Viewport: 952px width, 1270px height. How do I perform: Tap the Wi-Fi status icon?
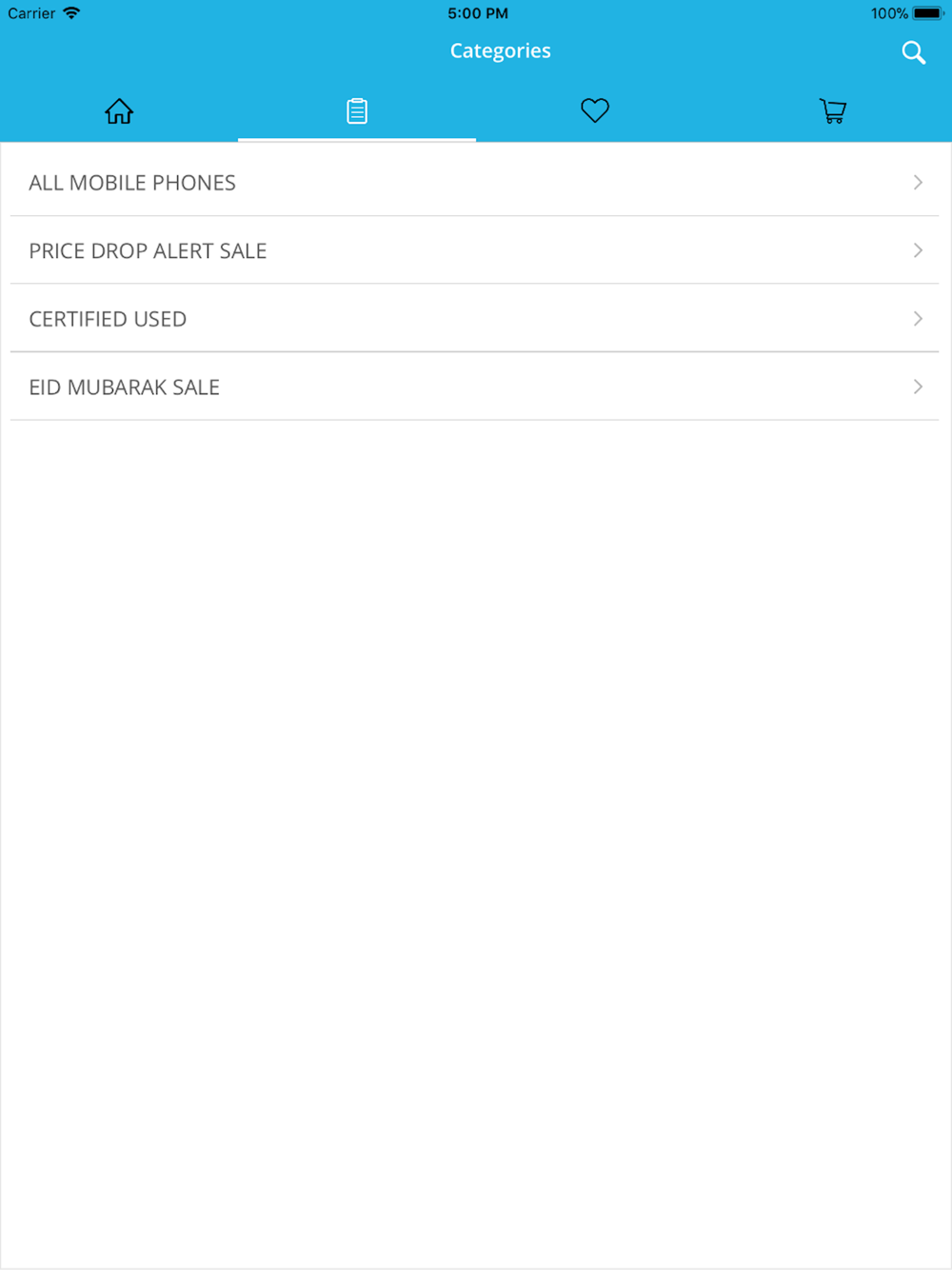click(71, 13)
